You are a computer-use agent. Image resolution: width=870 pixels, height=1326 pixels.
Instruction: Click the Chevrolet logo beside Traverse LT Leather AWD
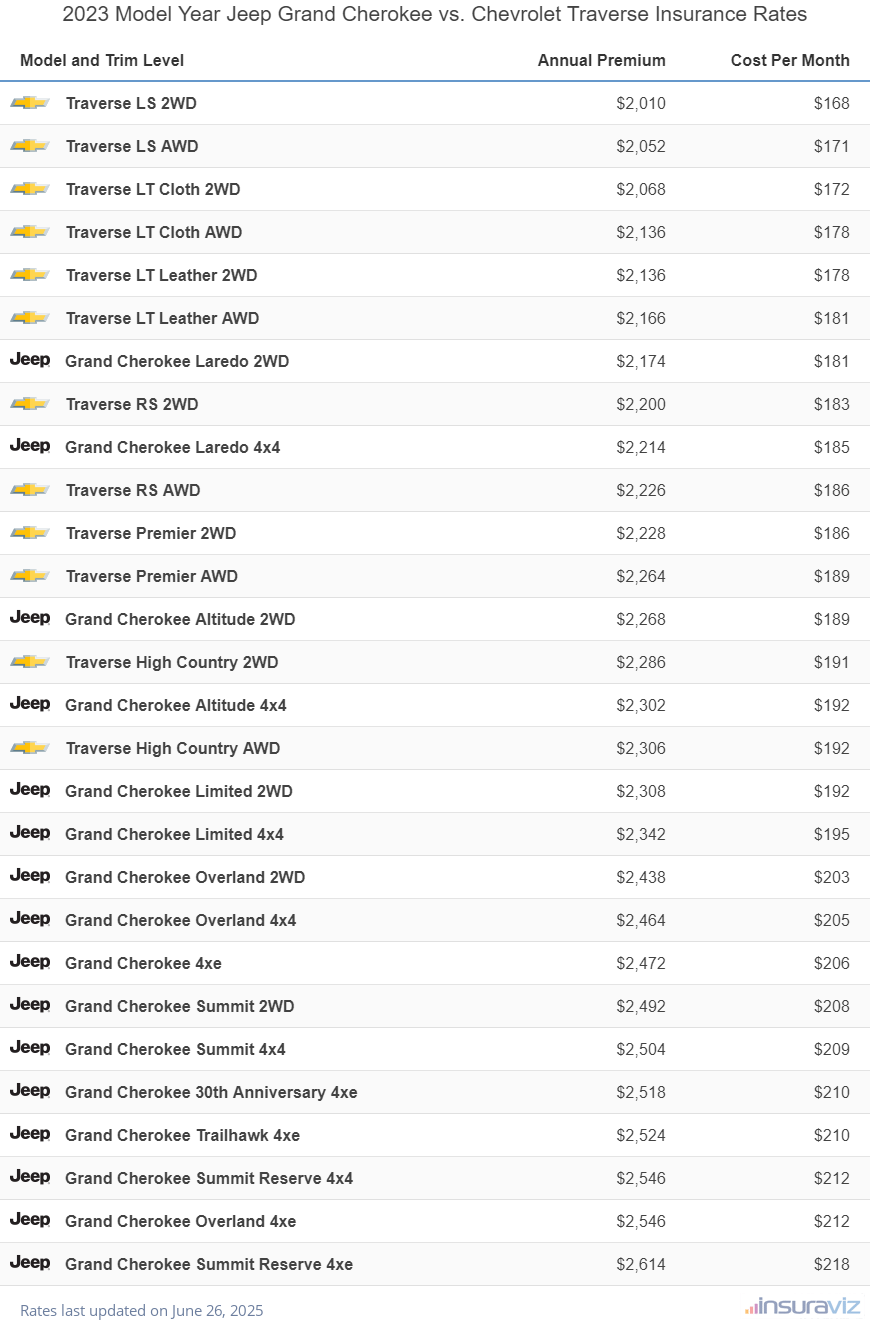tap(30, 318)
